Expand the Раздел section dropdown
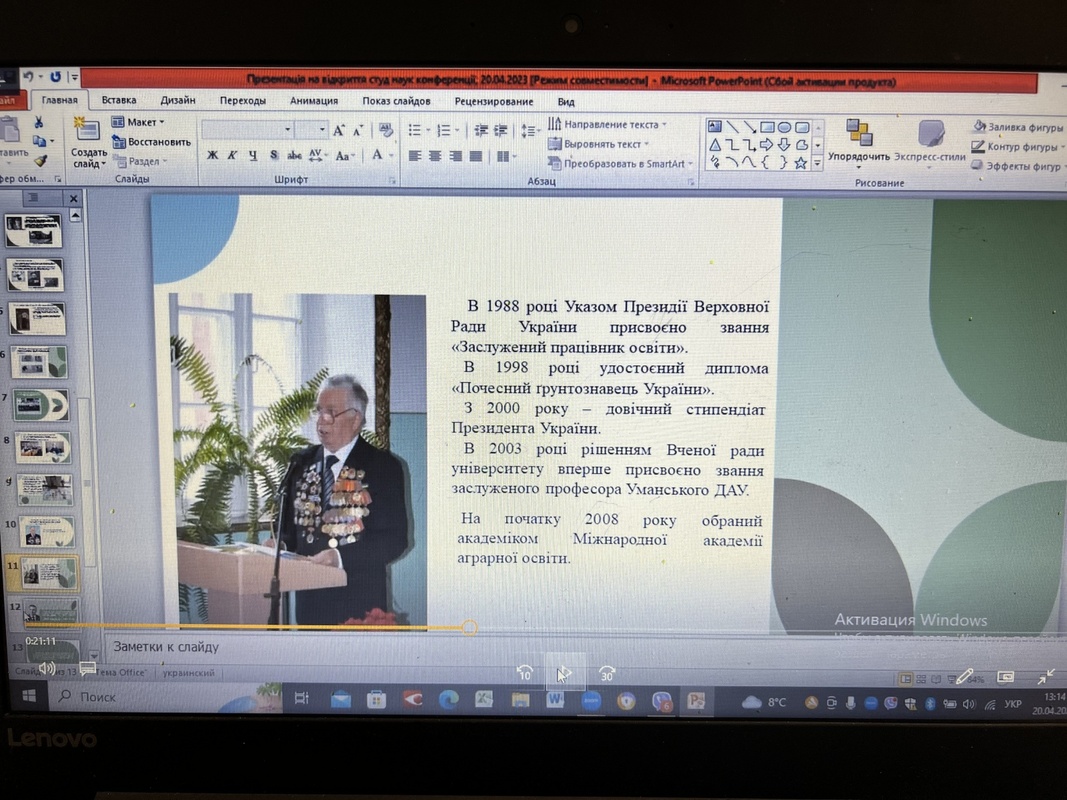Image resolution: width=1067 pixels, height=800 pixels. click(139, 161)
